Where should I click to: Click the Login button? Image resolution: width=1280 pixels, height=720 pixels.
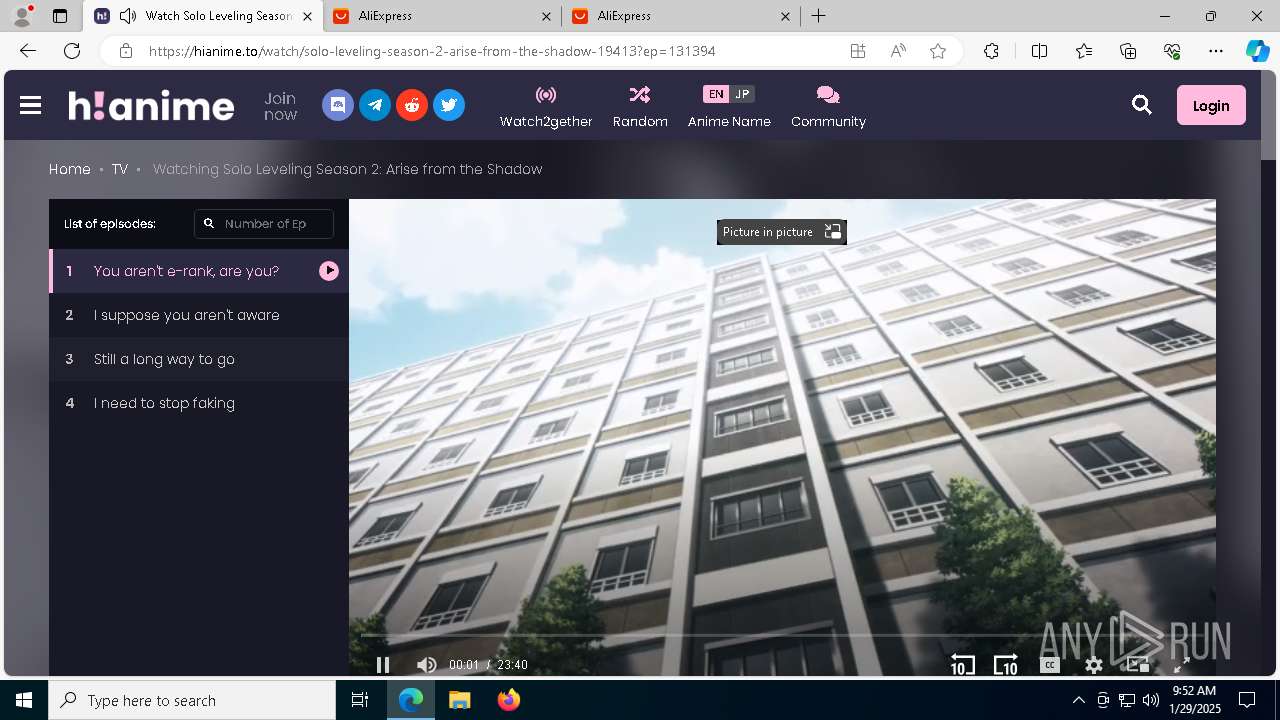tap(1211, 105)
